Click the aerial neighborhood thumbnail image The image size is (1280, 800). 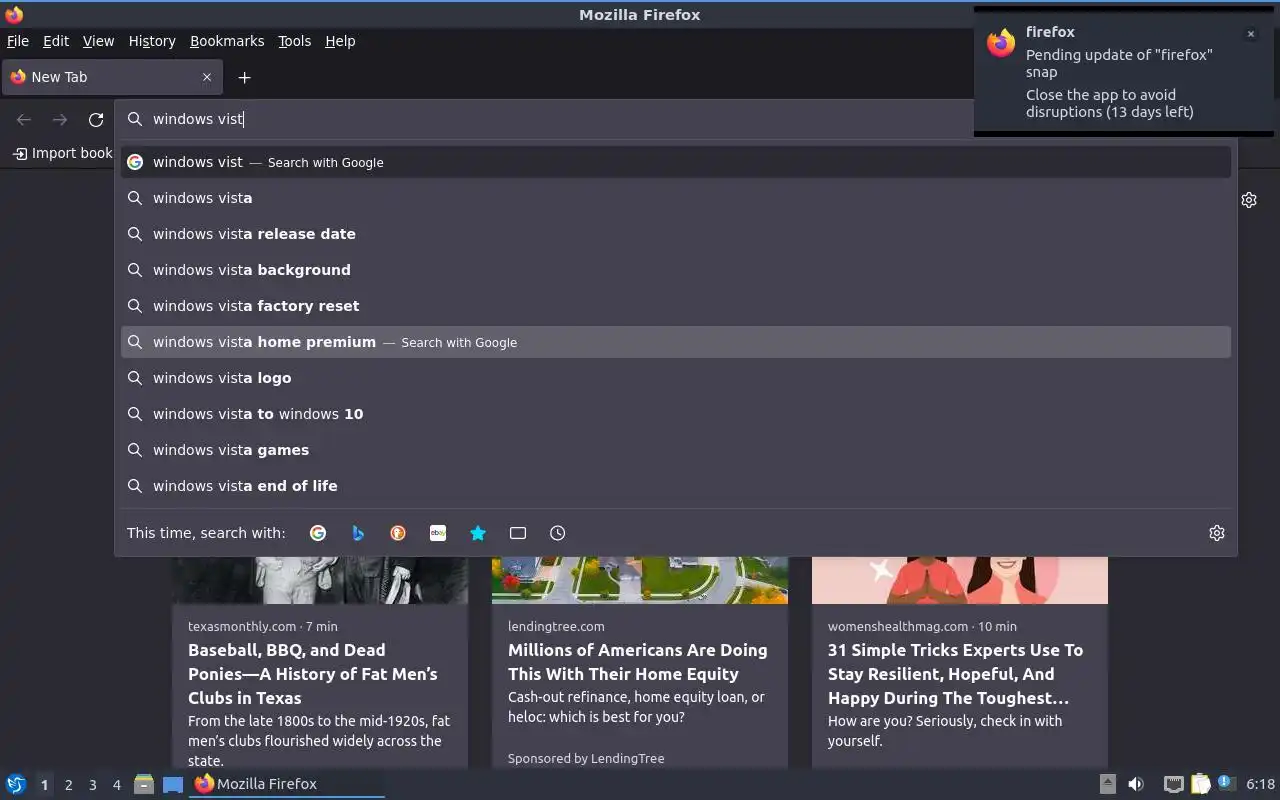tap(640, 580)
